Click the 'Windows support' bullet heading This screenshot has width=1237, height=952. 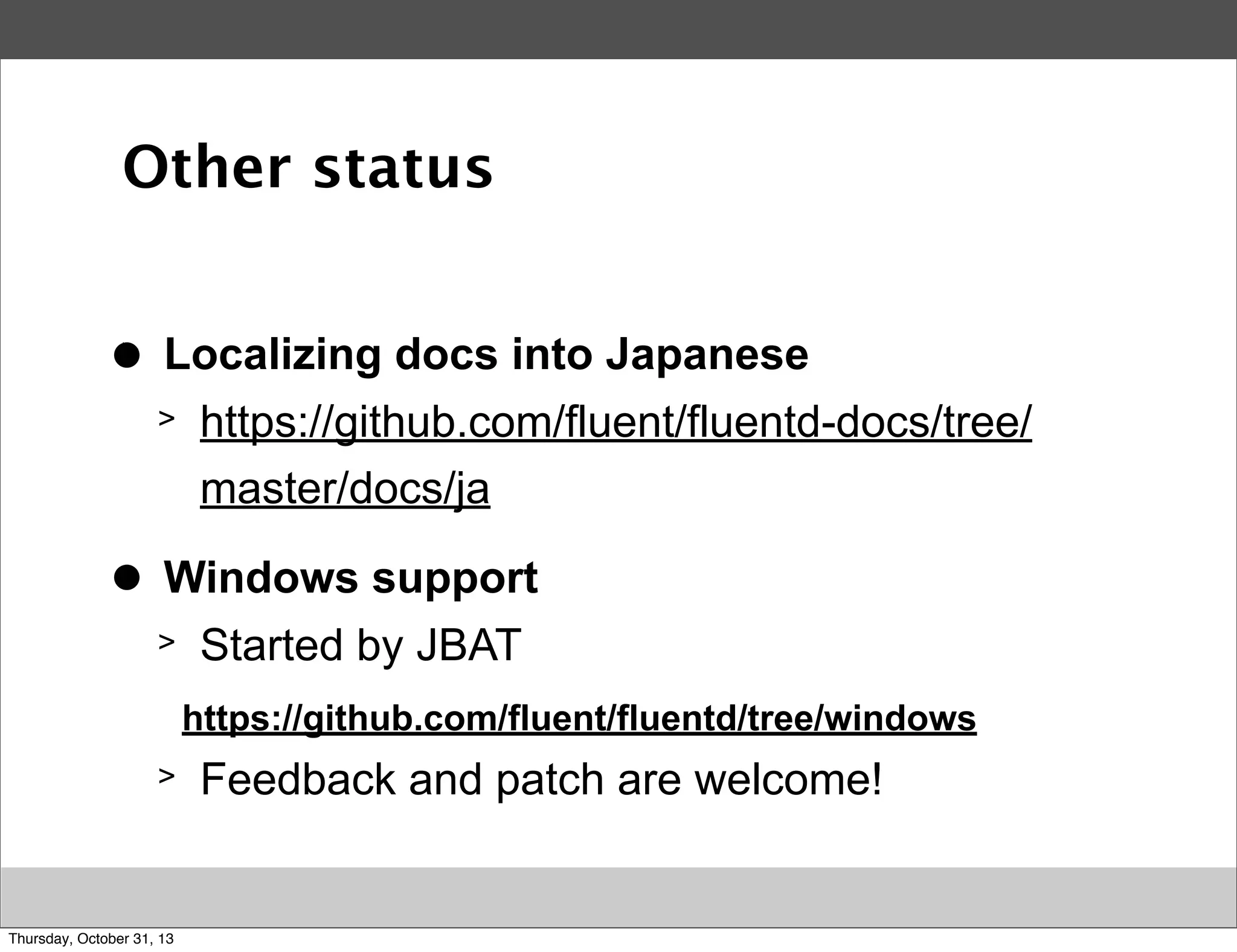pos(351,578)
